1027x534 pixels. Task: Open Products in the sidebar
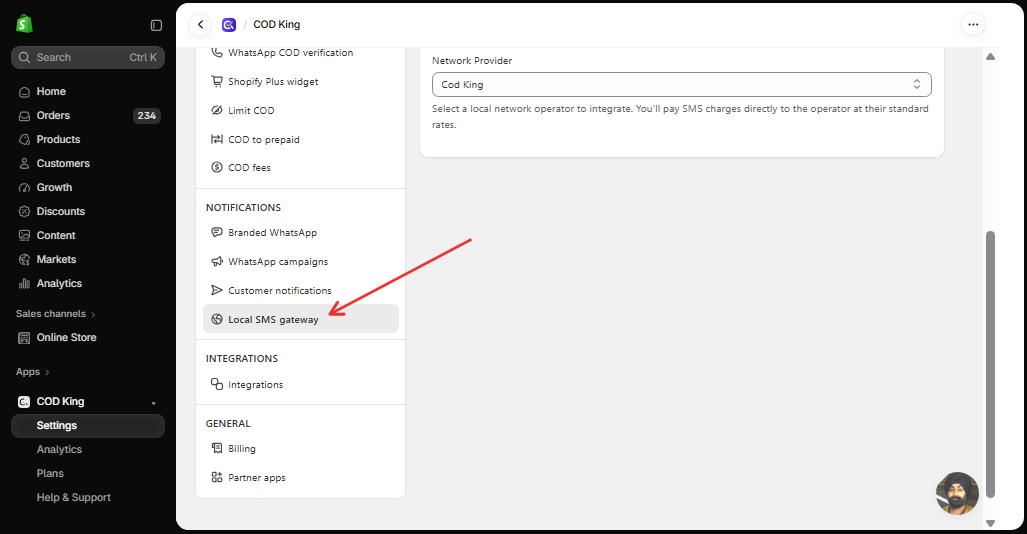click(88, 140)
